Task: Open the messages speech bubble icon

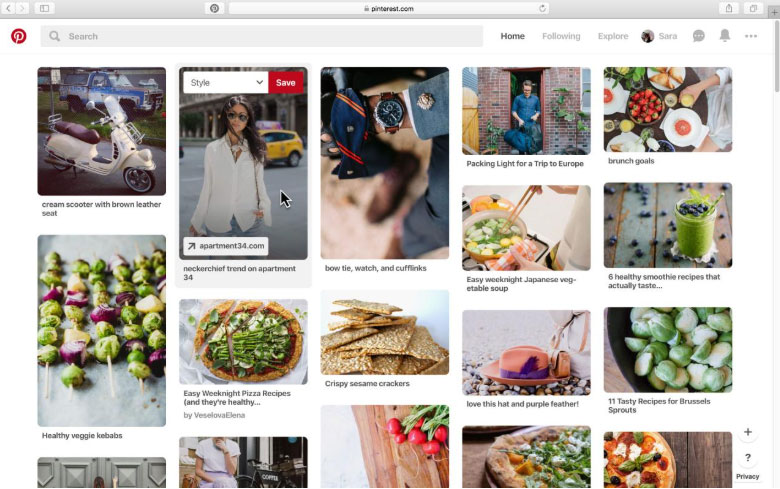Action: click(x=698, y=36)
